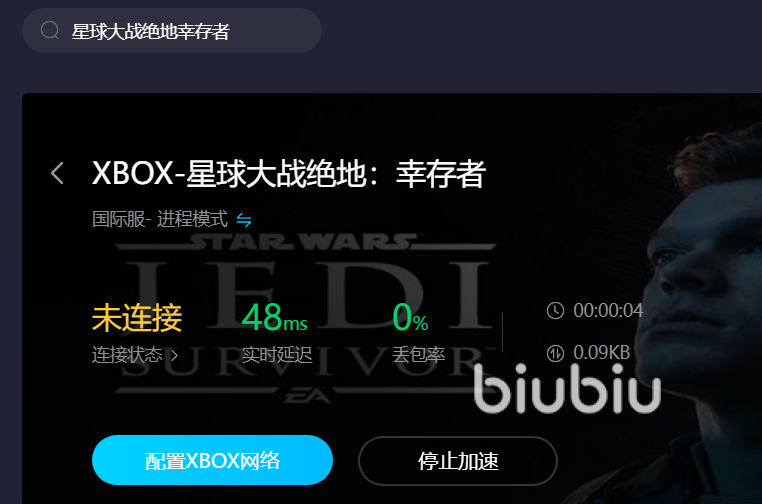The height and width of the screenshot is (504, 762).
Task: Click the 0.09KB traffic value
Action: [602, 353]
